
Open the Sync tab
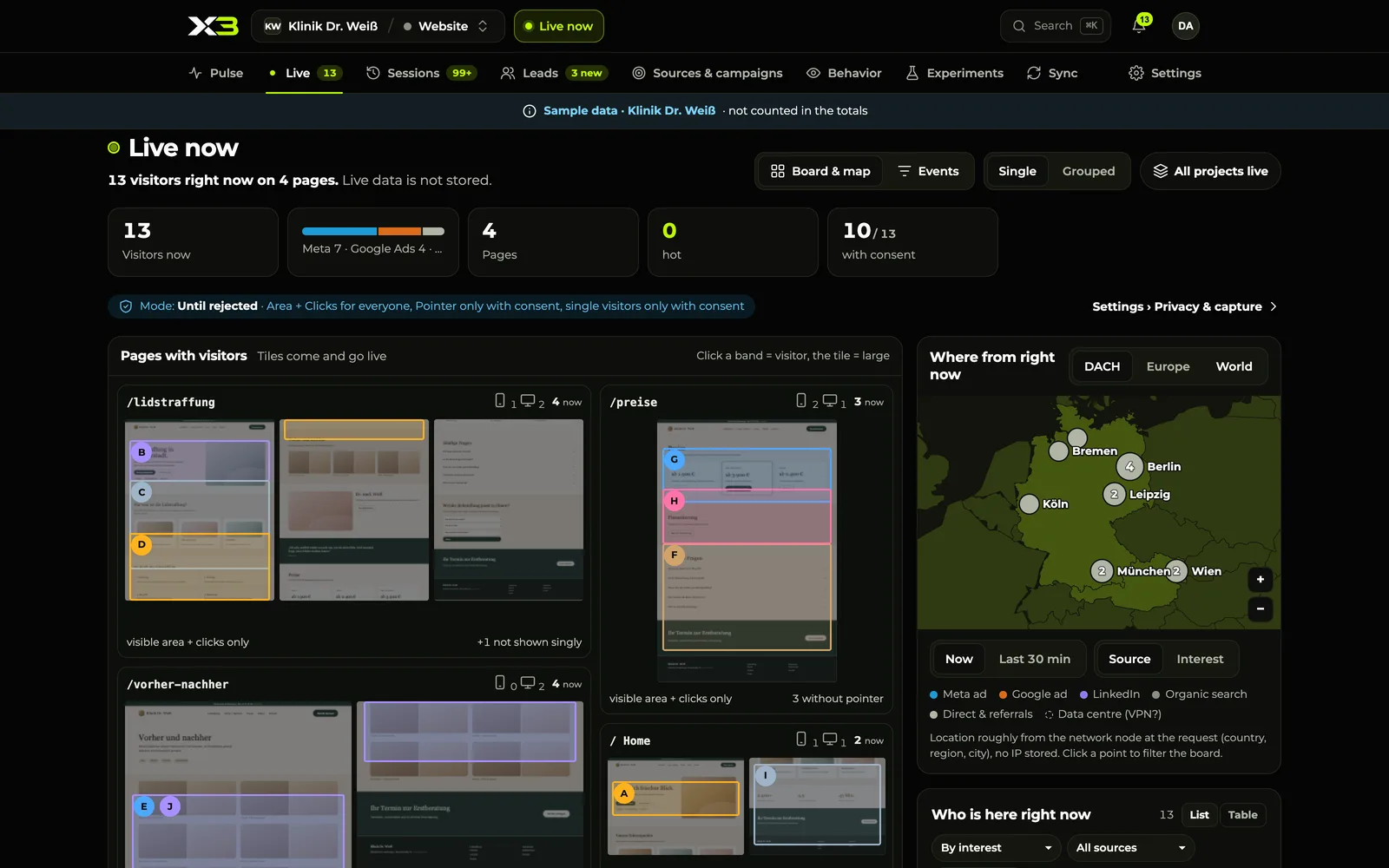click(1052, 73)
